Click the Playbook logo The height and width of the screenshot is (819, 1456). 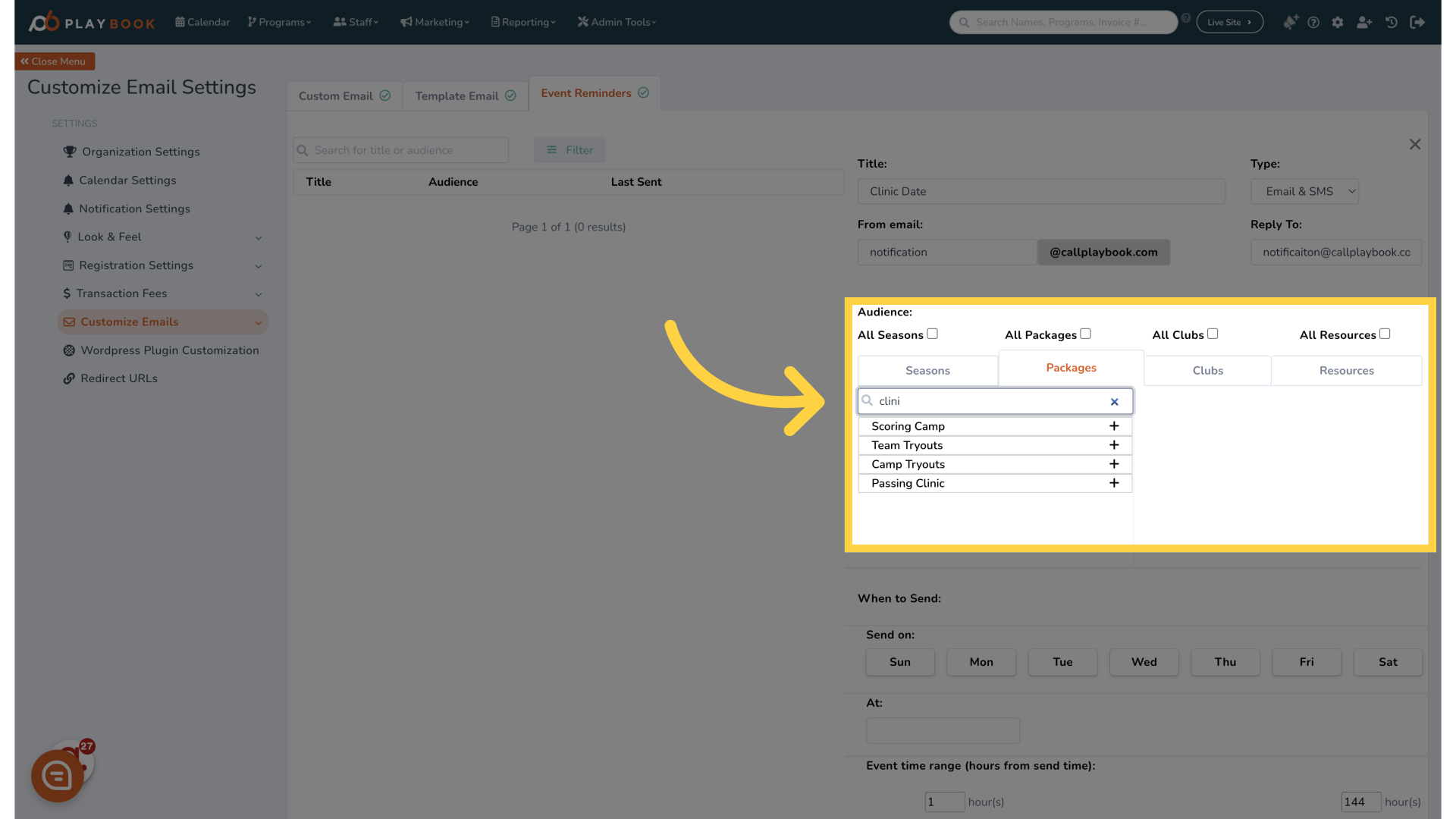[x=92, y=22]
